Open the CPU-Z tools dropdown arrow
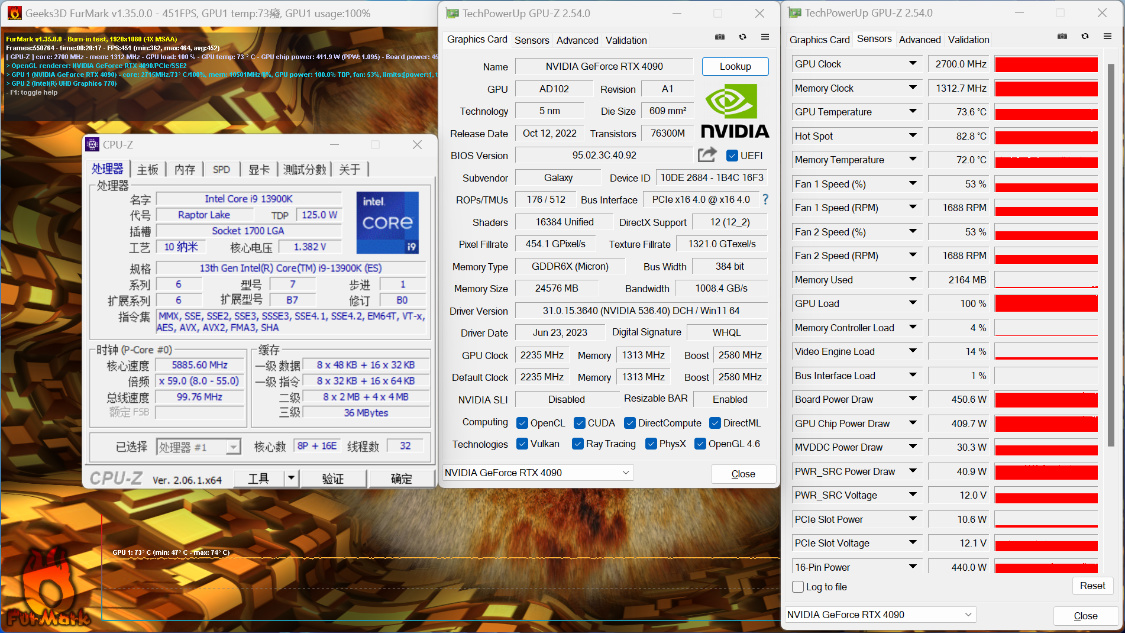This screenshot has height=633, width=1125. (x=291, y=478)
